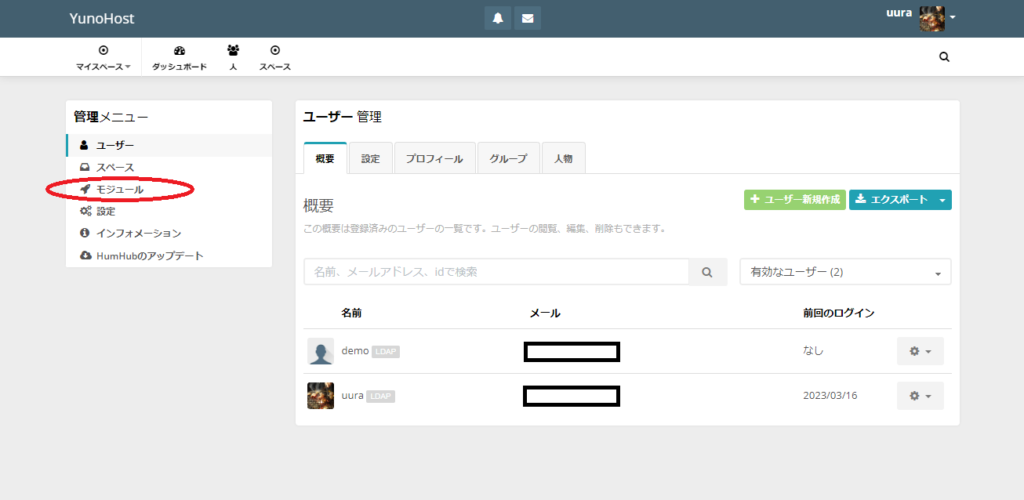
Task: Select ユーザー in admin menu
Action: (x=169, y=145)
